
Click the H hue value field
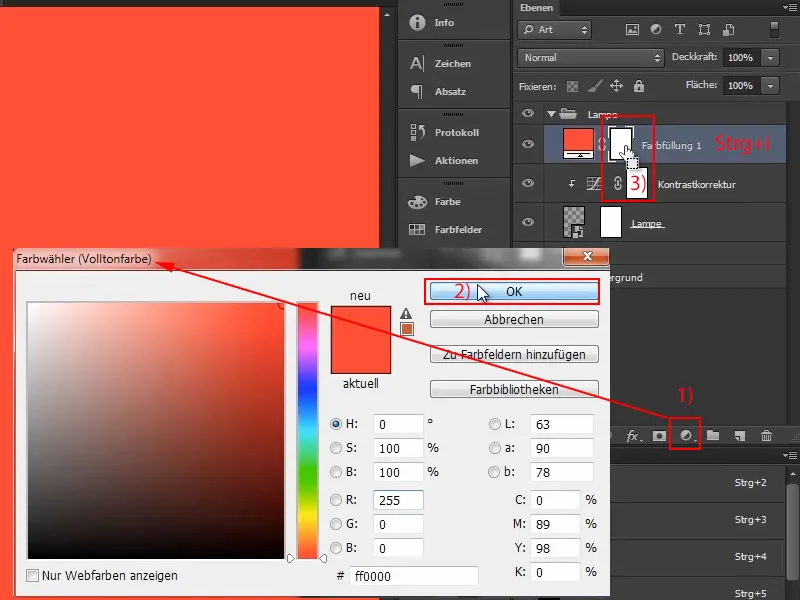pos(398,424)
